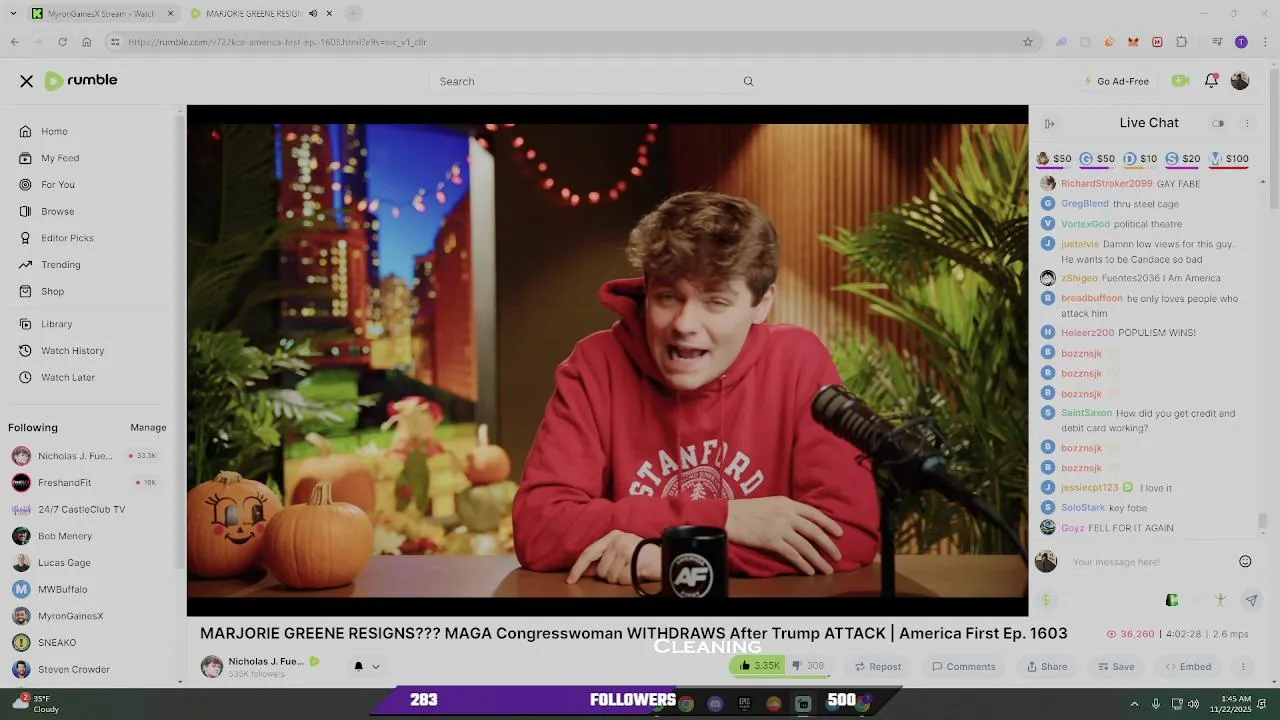Mute the audio icon on Marjorie Greene tab
The image size is (1280, 720).
coord(312,14)
